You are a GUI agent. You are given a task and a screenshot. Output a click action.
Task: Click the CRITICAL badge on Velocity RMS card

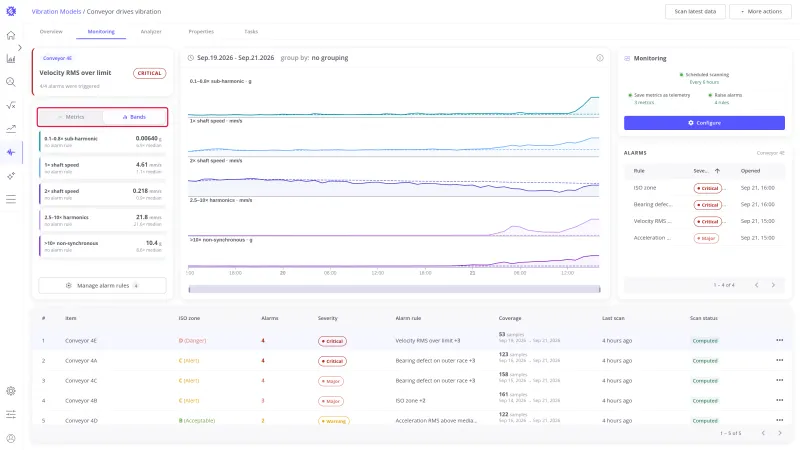pyautogui.click(x=149, y=73)
